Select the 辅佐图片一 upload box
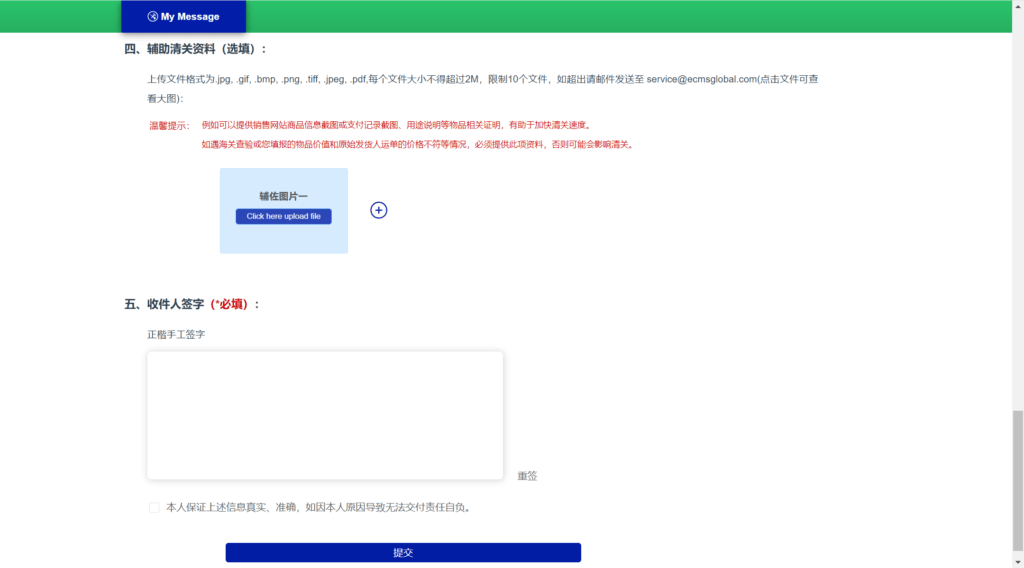The height and width of the screenshot is (568, 1024). pyautogui.click(x=283, y=211)
